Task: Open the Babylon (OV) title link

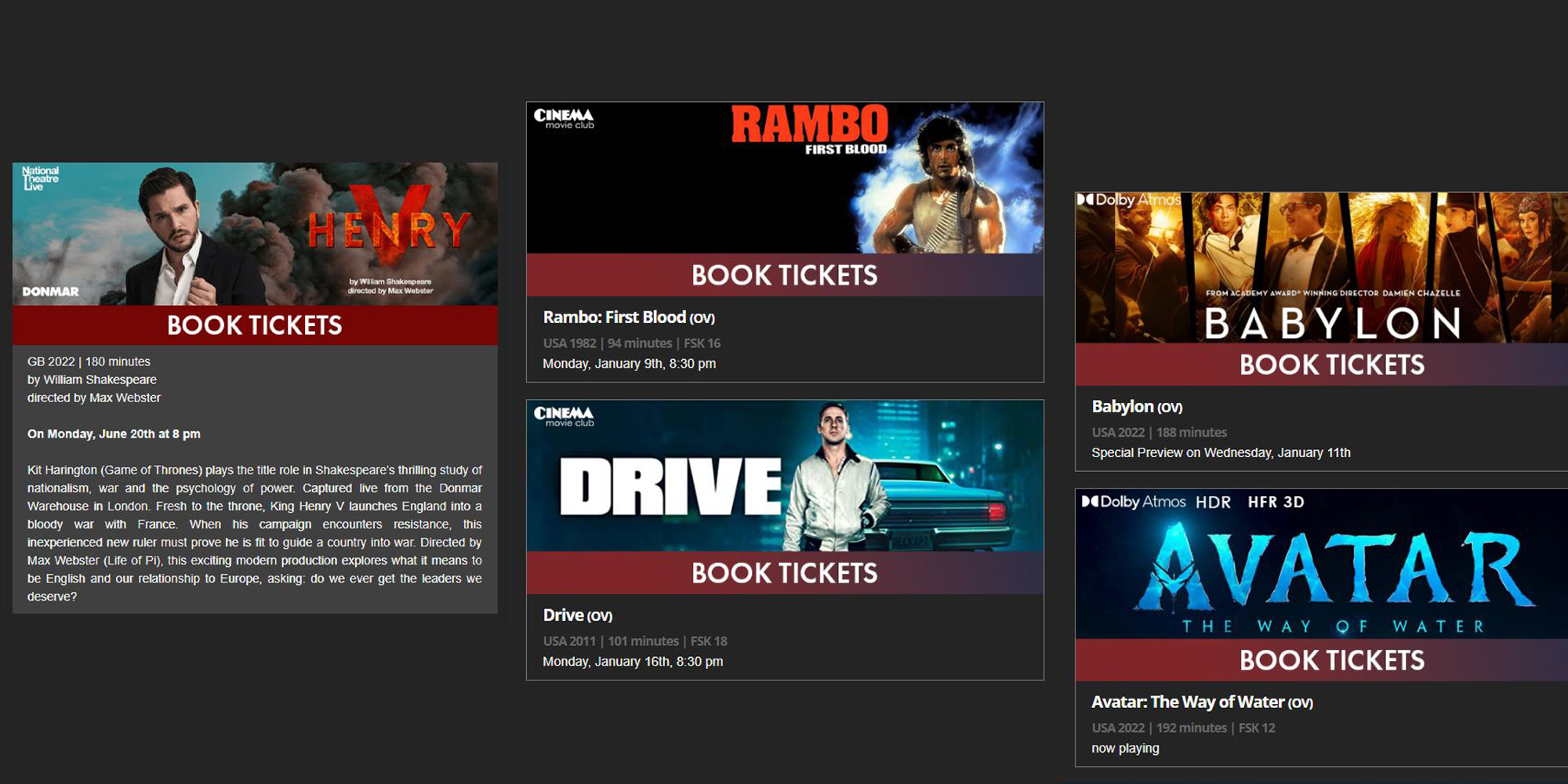Action: (x=1137, y=407)
